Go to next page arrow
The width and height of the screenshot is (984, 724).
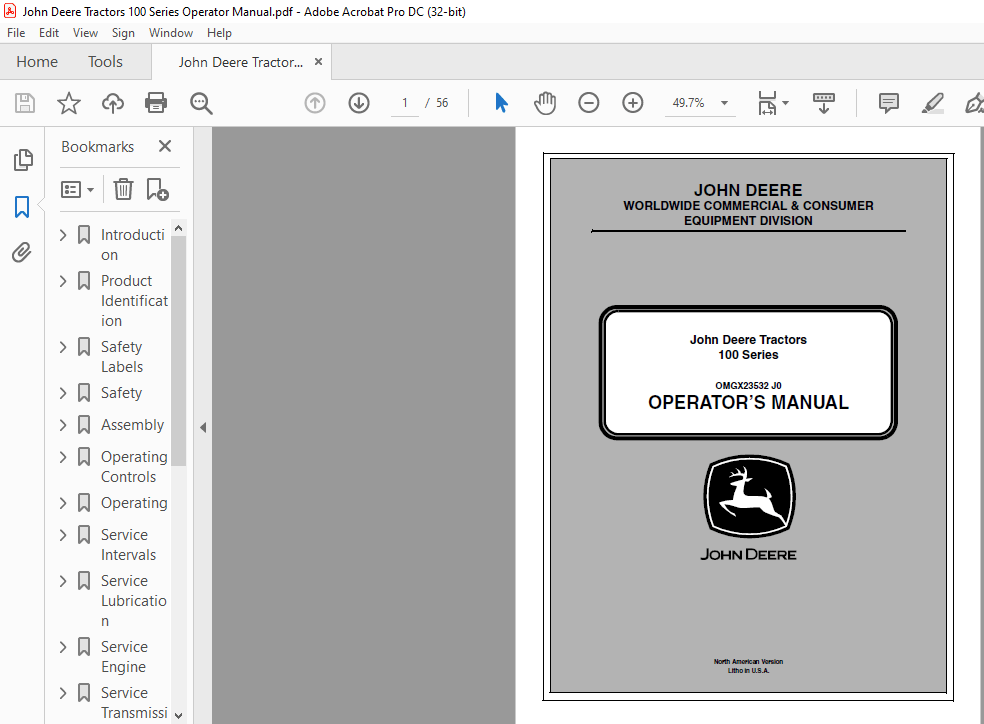[359, 103]
